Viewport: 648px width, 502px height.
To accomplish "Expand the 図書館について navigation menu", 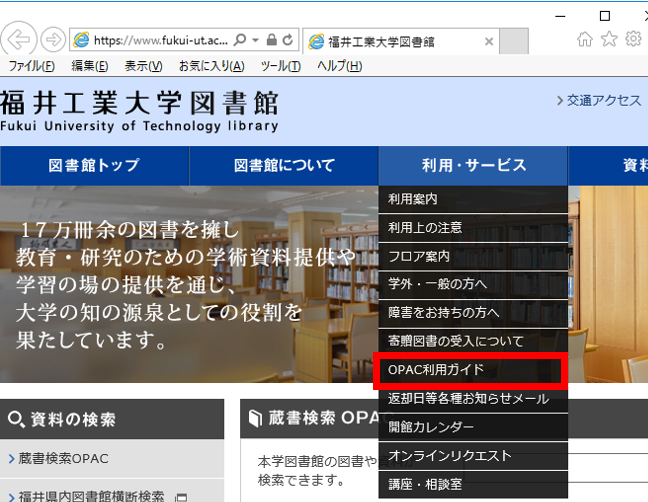I will (284, 166).
